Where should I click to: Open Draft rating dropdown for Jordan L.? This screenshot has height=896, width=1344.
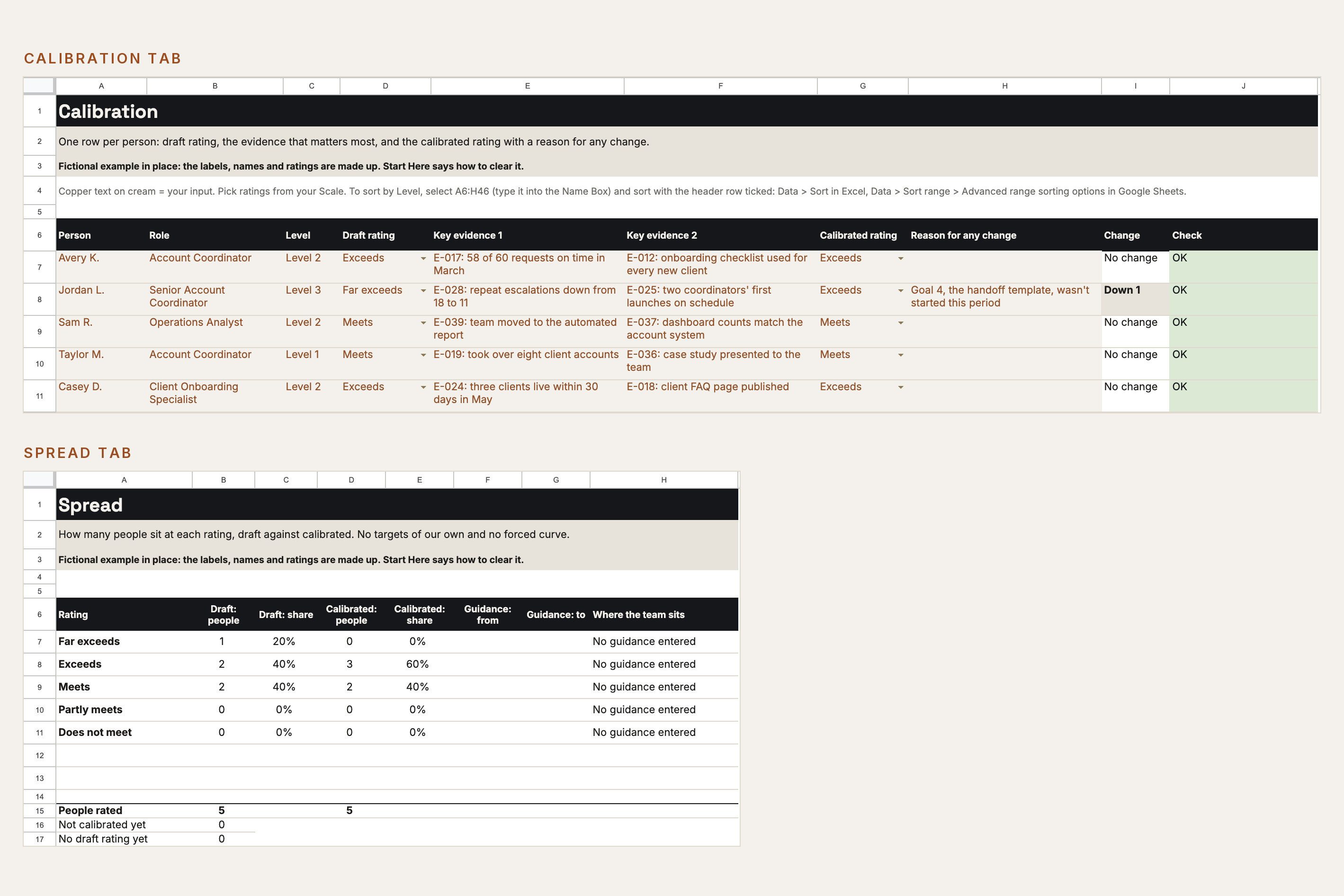point(423,290)
